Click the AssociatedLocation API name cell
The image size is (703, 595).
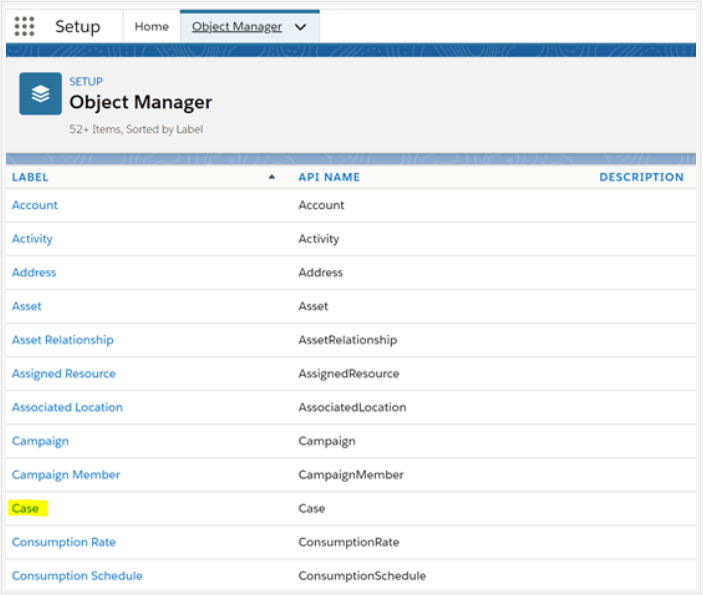(x=352, y=407)
